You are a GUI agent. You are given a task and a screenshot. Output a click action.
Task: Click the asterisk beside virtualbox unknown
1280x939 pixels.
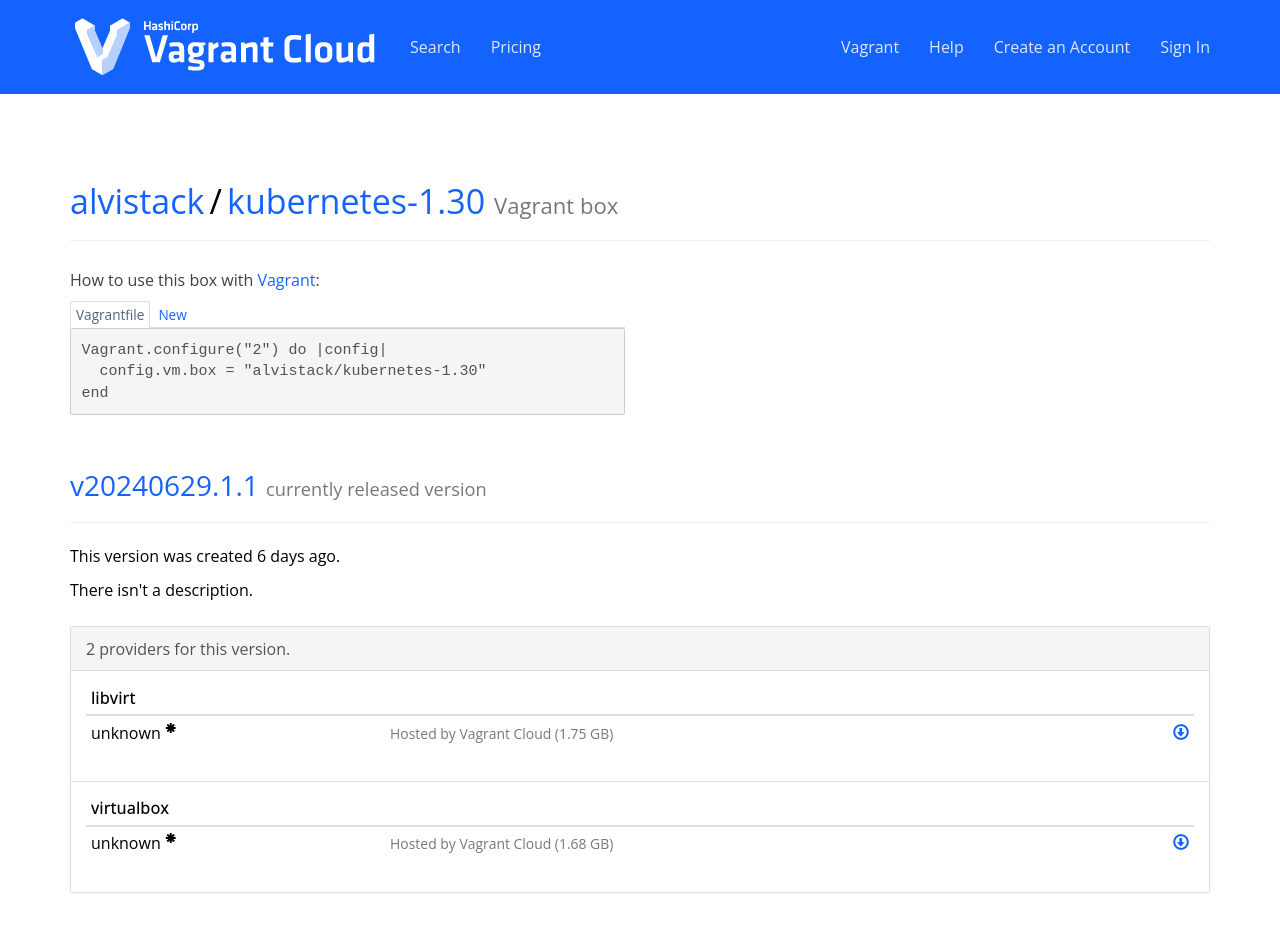(170, 840)
